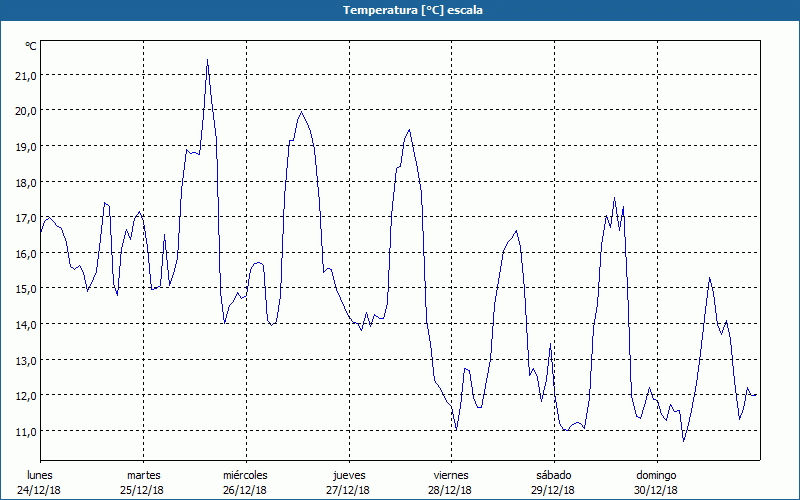Screen dimensions: 800x500
Task: Click the date 30/12/18
Action: 656,490
